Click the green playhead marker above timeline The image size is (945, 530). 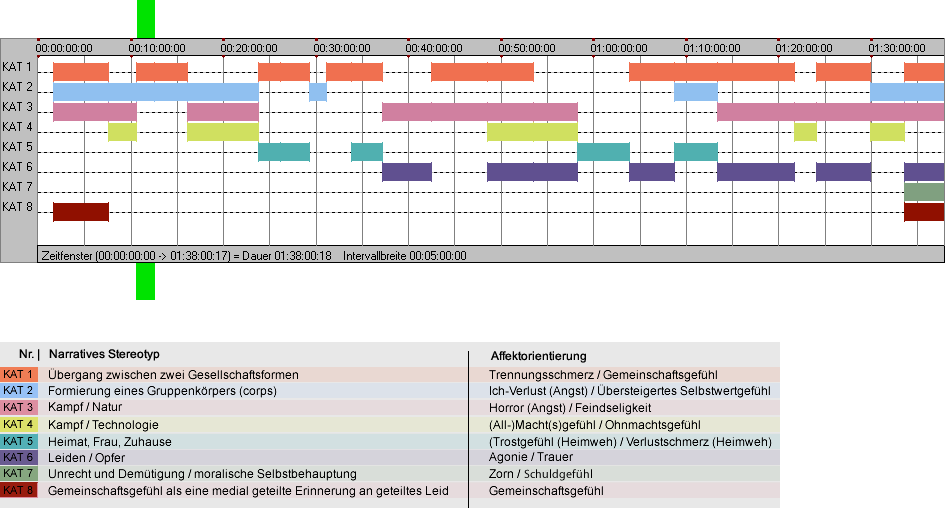tap(146, 19)
